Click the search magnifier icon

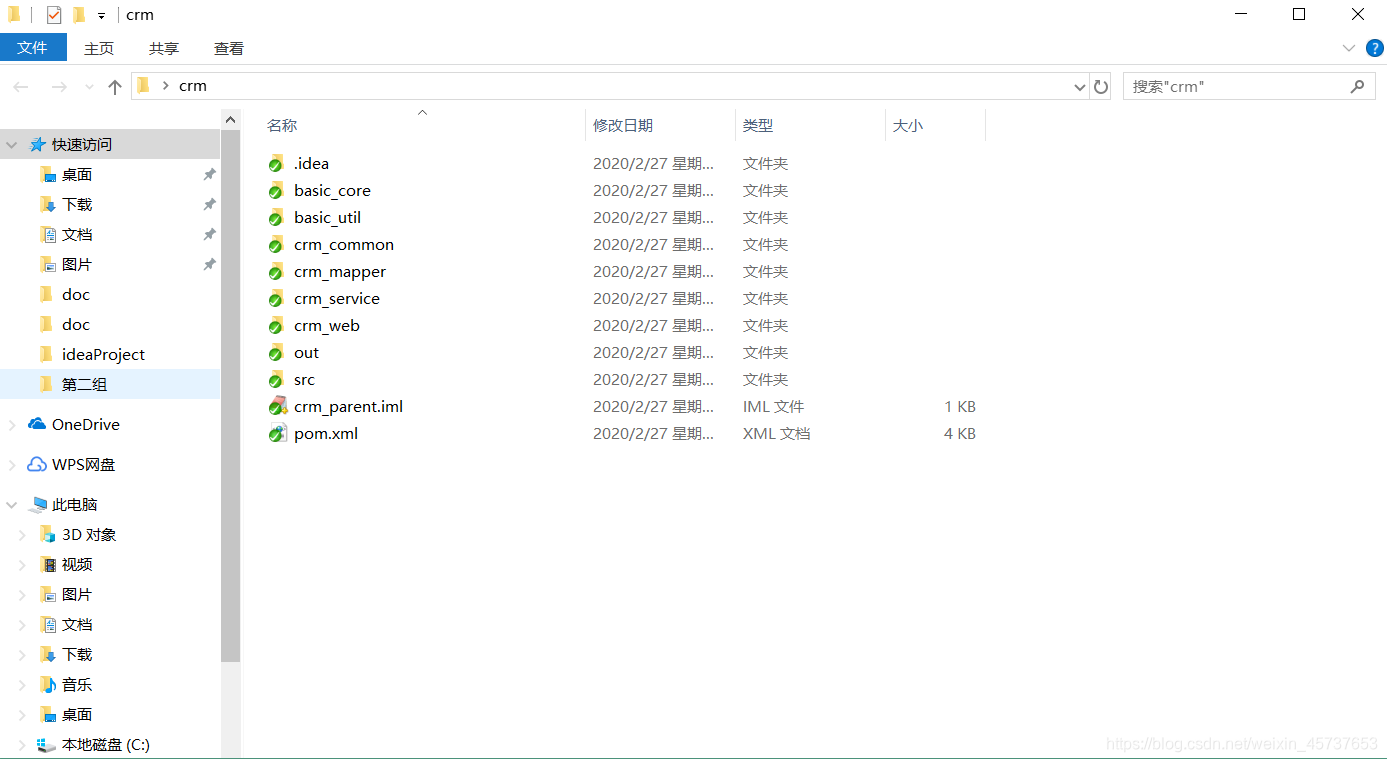(1357, 87)
